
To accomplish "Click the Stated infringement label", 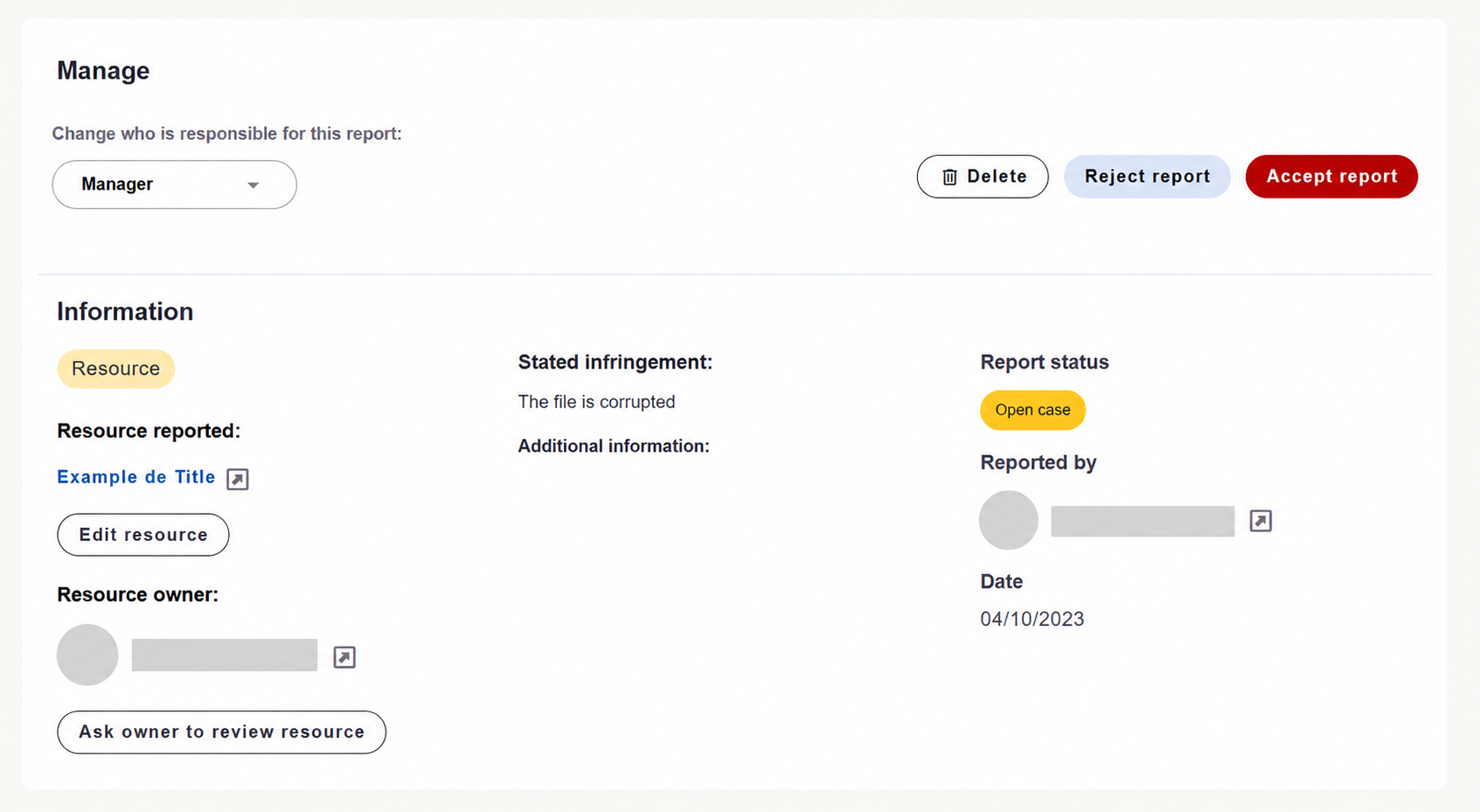I will click(x=615, y=362).
